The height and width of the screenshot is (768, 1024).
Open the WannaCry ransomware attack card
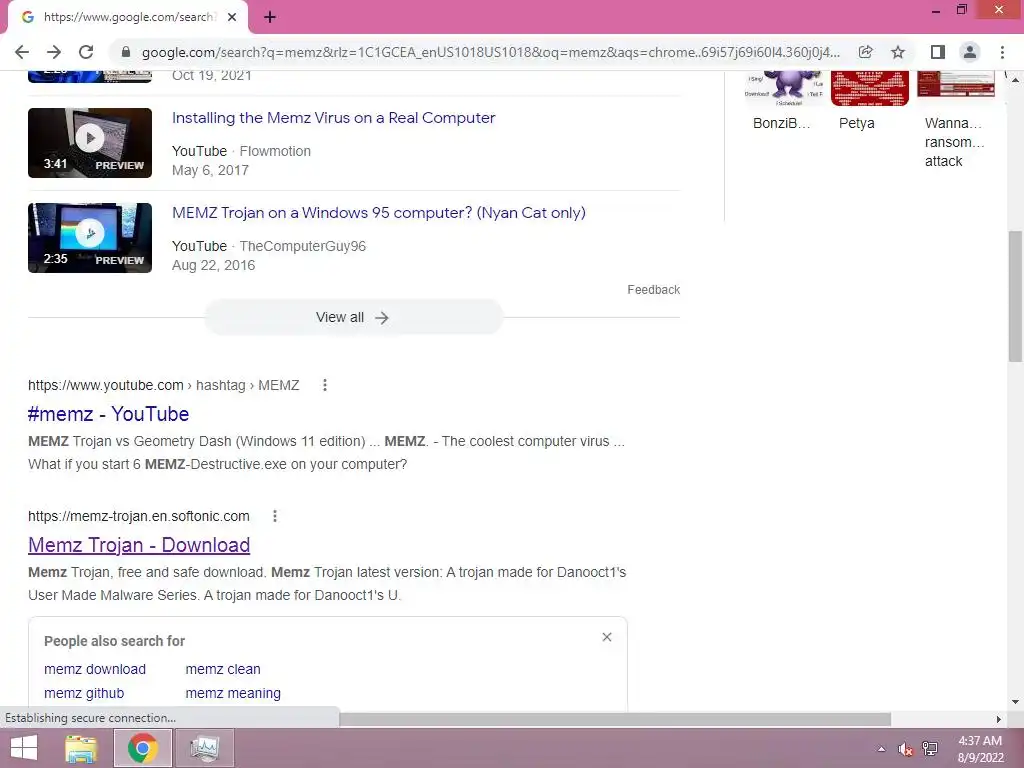click(955, 120)
